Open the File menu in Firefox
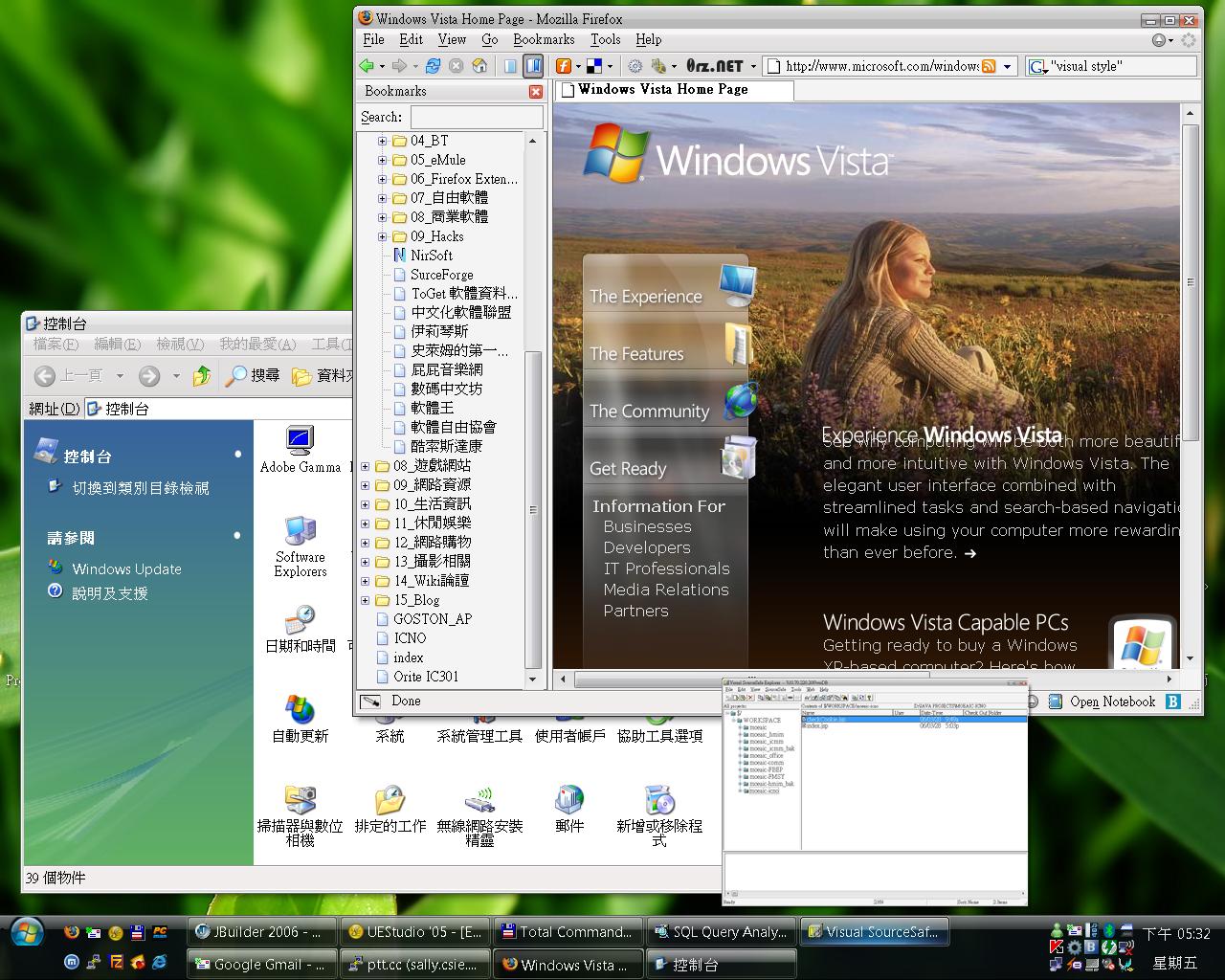1225x980 pixels. tap(374, 39)
